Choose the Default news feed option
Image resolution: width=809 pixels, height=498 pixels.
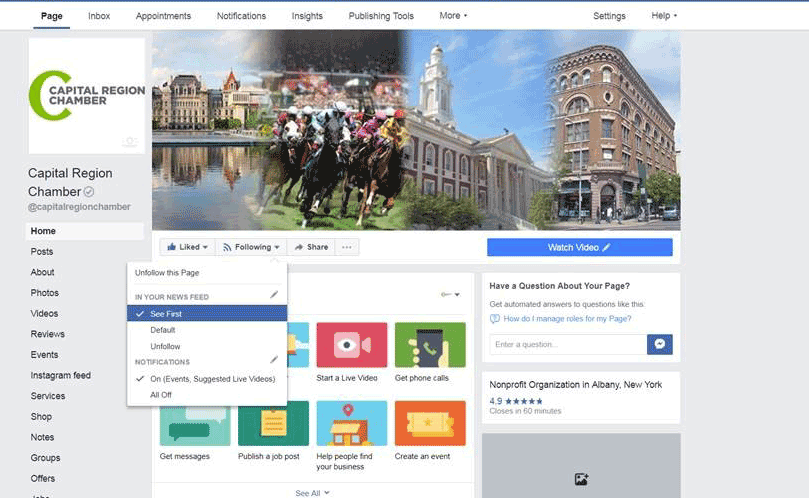pos(163,330)
